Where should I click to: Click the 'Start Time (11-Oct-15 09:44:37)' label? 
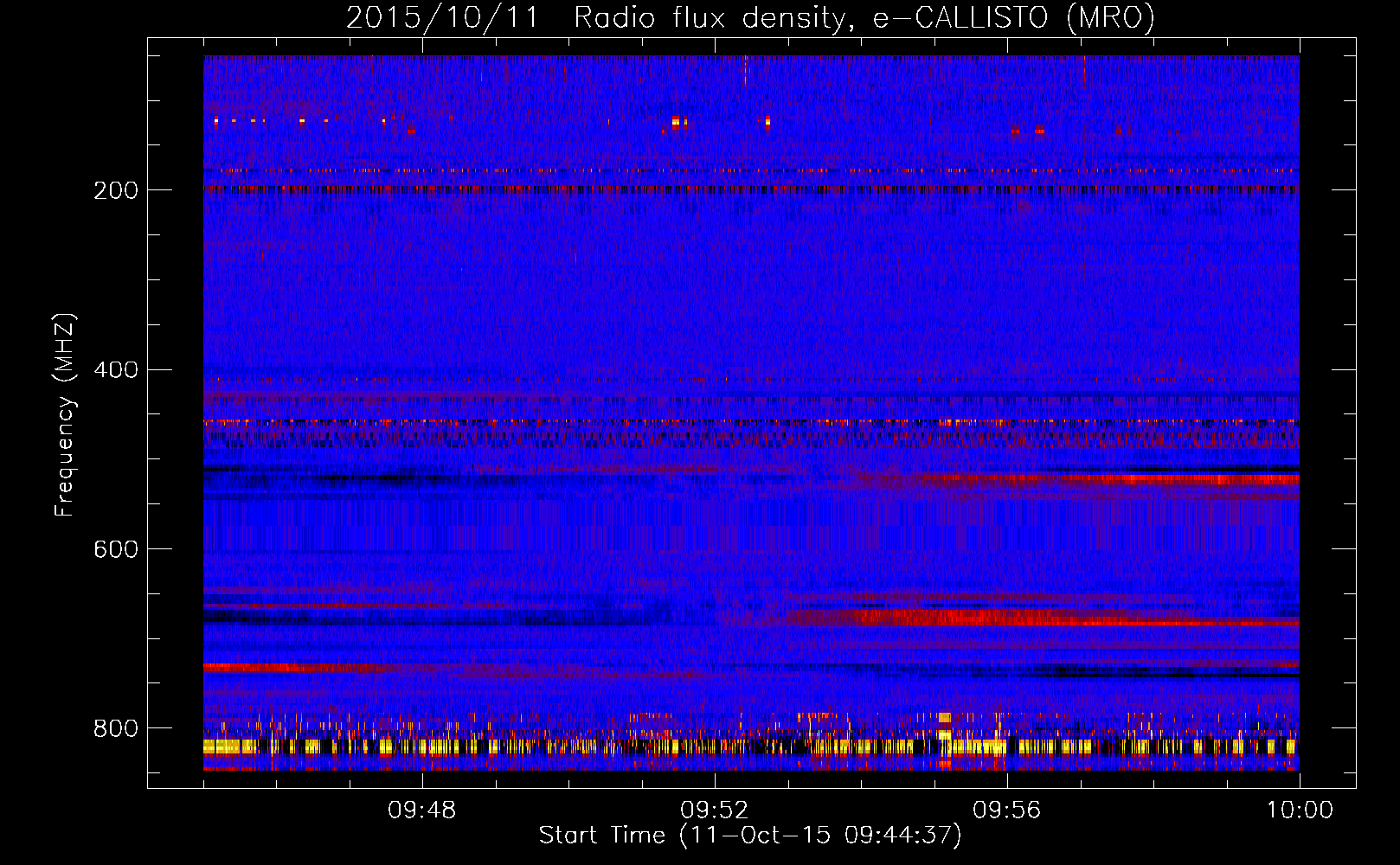pos(750,836)
